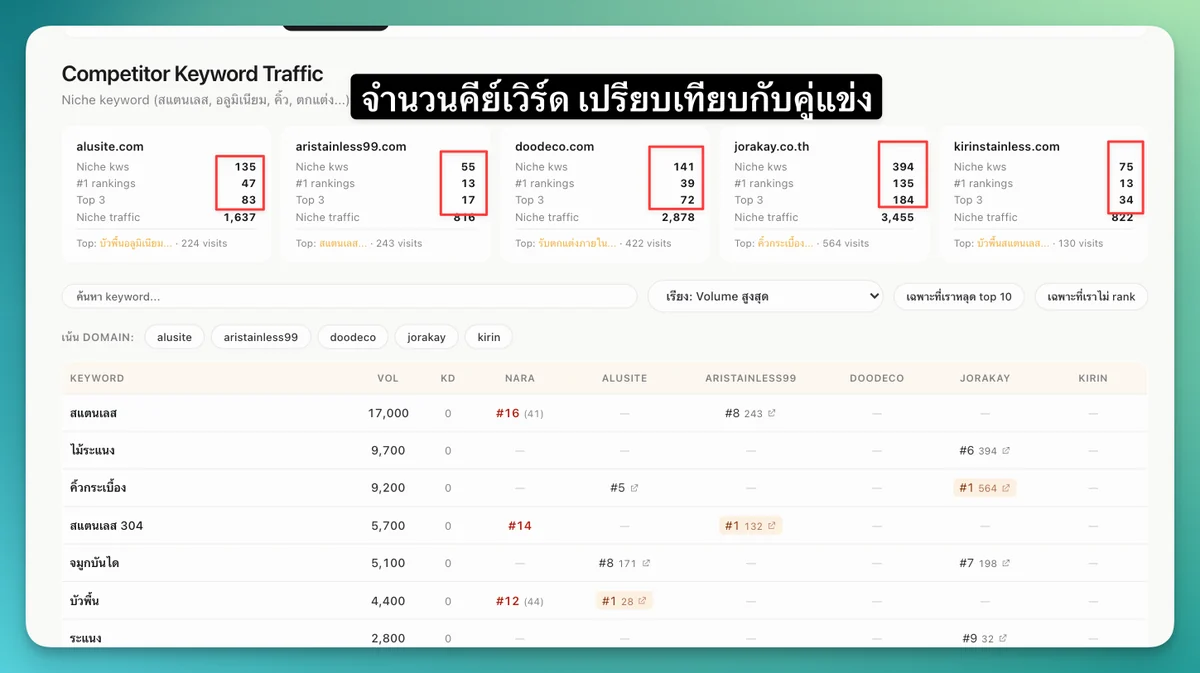Click NARA rank #12 (44)
Image resolution: width=1200 pixels, height=673 pixels.
click(x=519, y=601)
